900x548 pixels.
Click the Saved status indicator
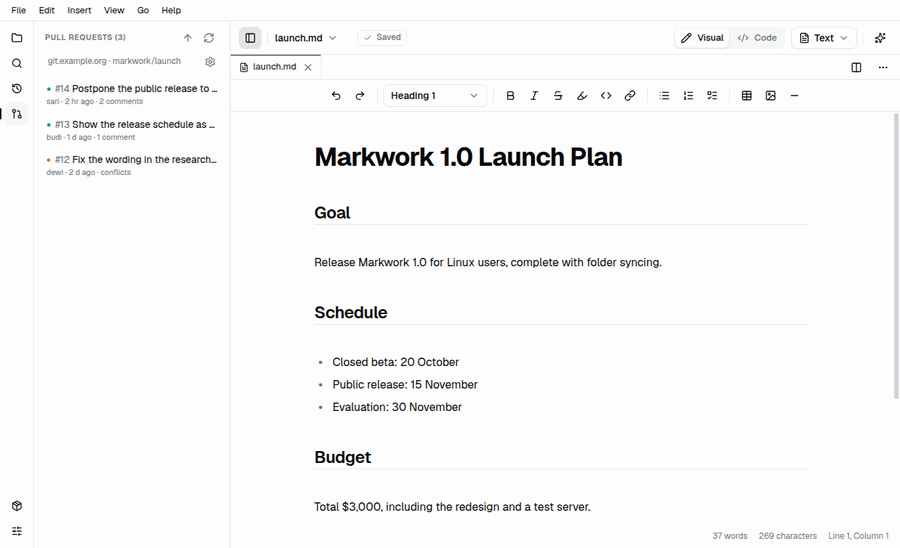(382, 38)
